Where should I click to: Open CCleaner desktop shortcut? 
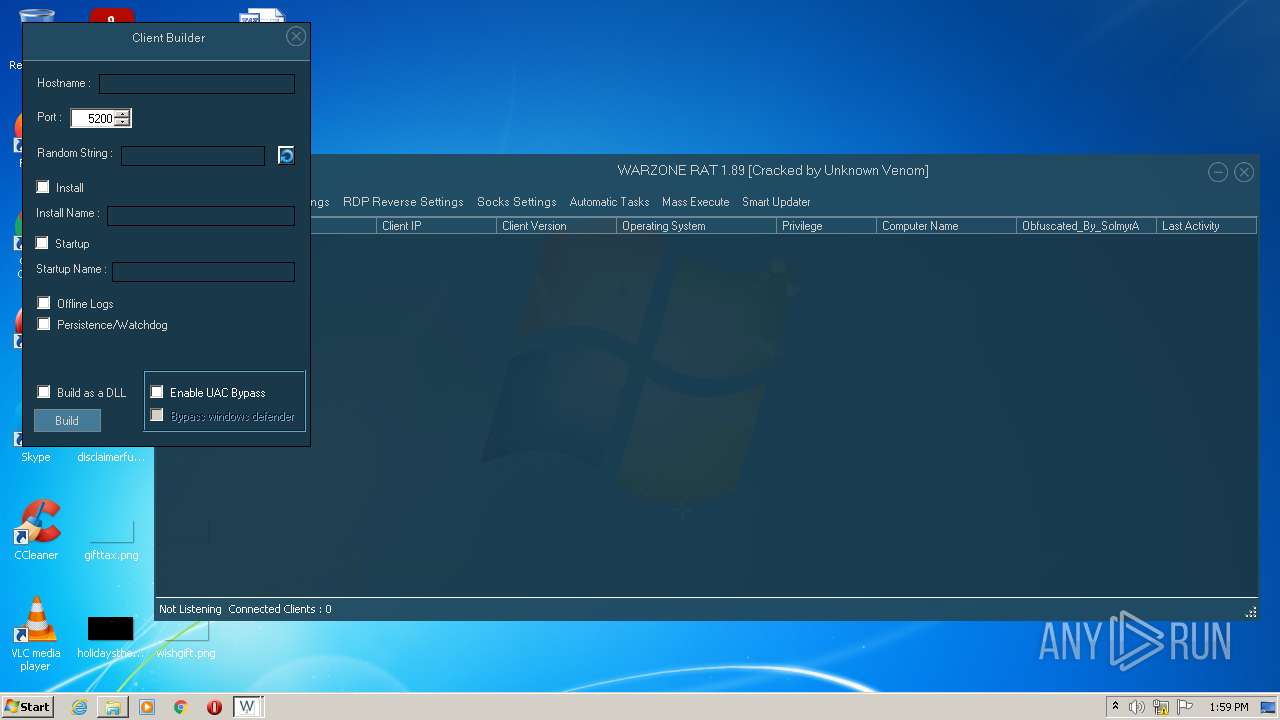click(36, 530)
